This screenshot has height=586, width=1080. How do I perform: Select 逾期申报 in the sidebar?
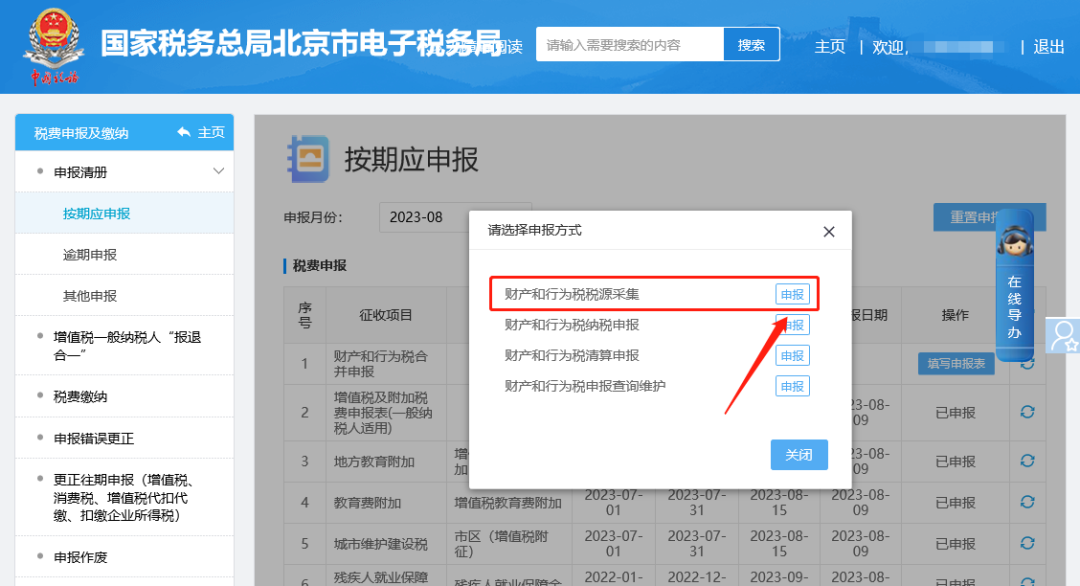click(124, 255)
